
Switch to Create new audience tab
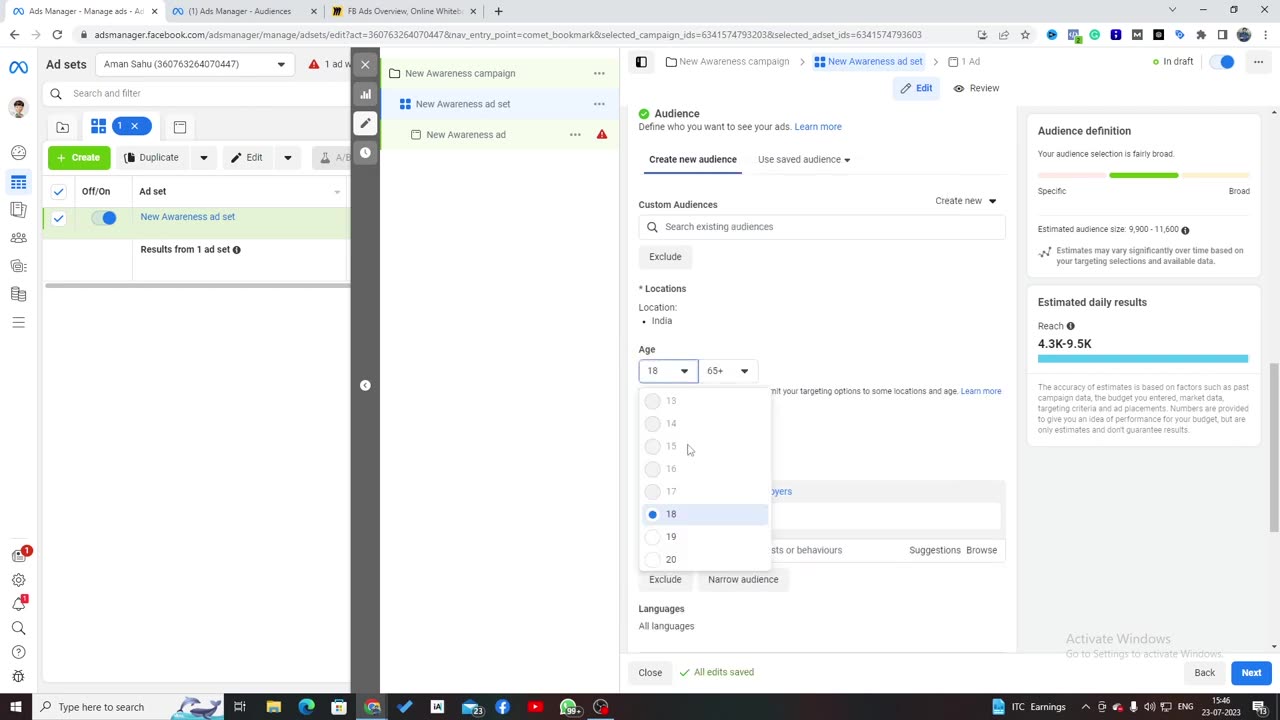693,159
